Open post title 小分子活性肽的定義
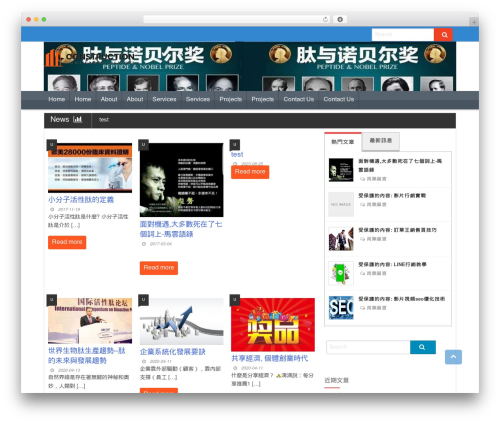 81,200
